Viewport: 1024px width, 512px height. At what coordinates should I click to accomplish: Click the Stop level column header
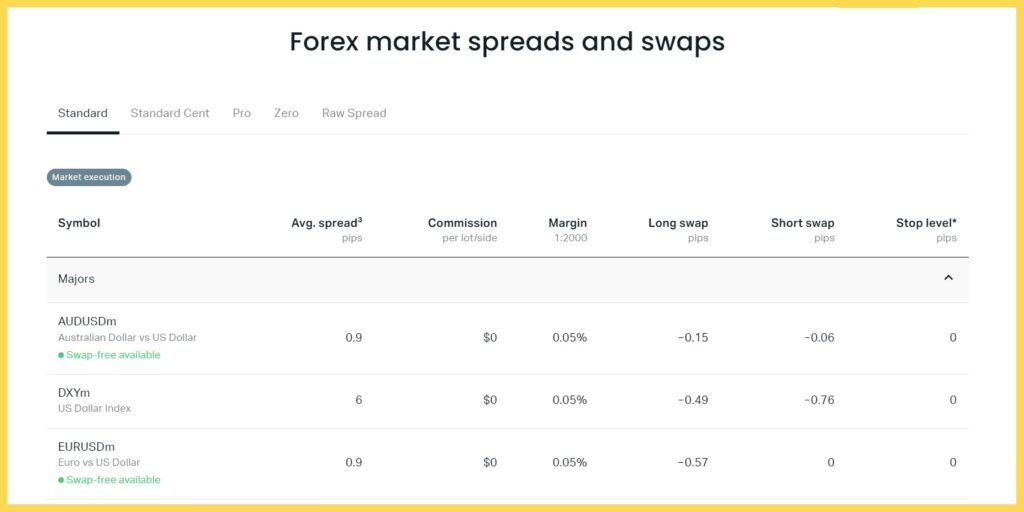[x=926, y=223]
